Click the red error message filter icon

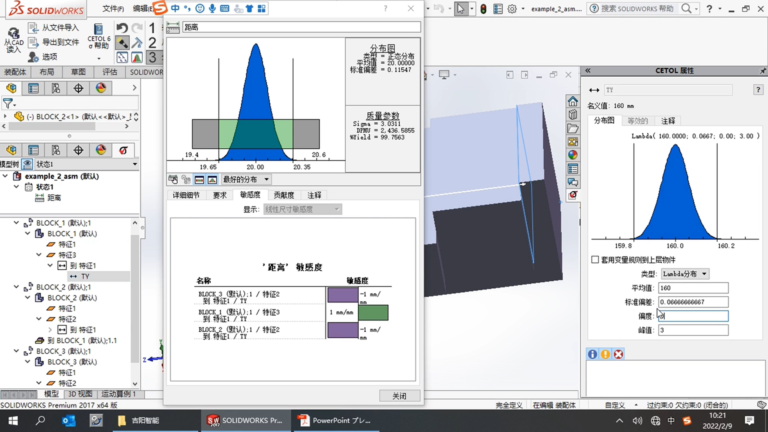point(619,354)
